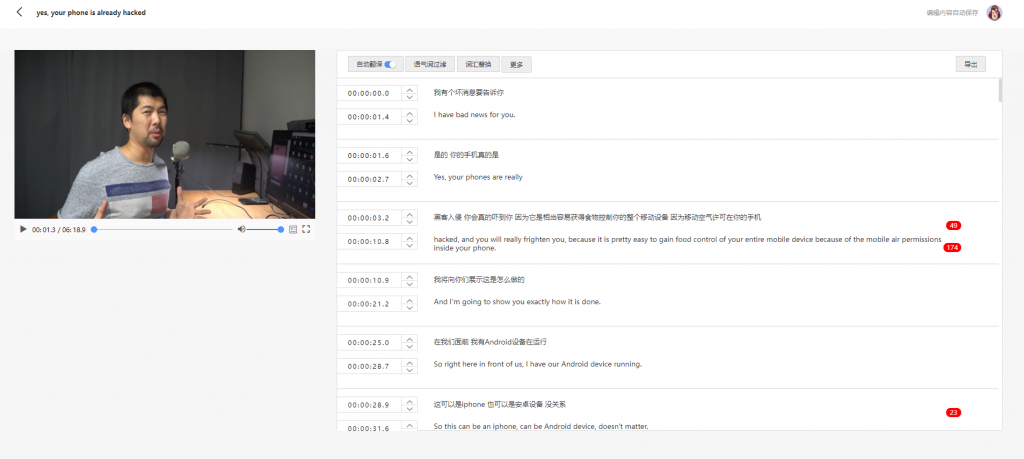
Task: Mute the video using speaker icon
Action: pyautogui.click(x=241, y=229)
